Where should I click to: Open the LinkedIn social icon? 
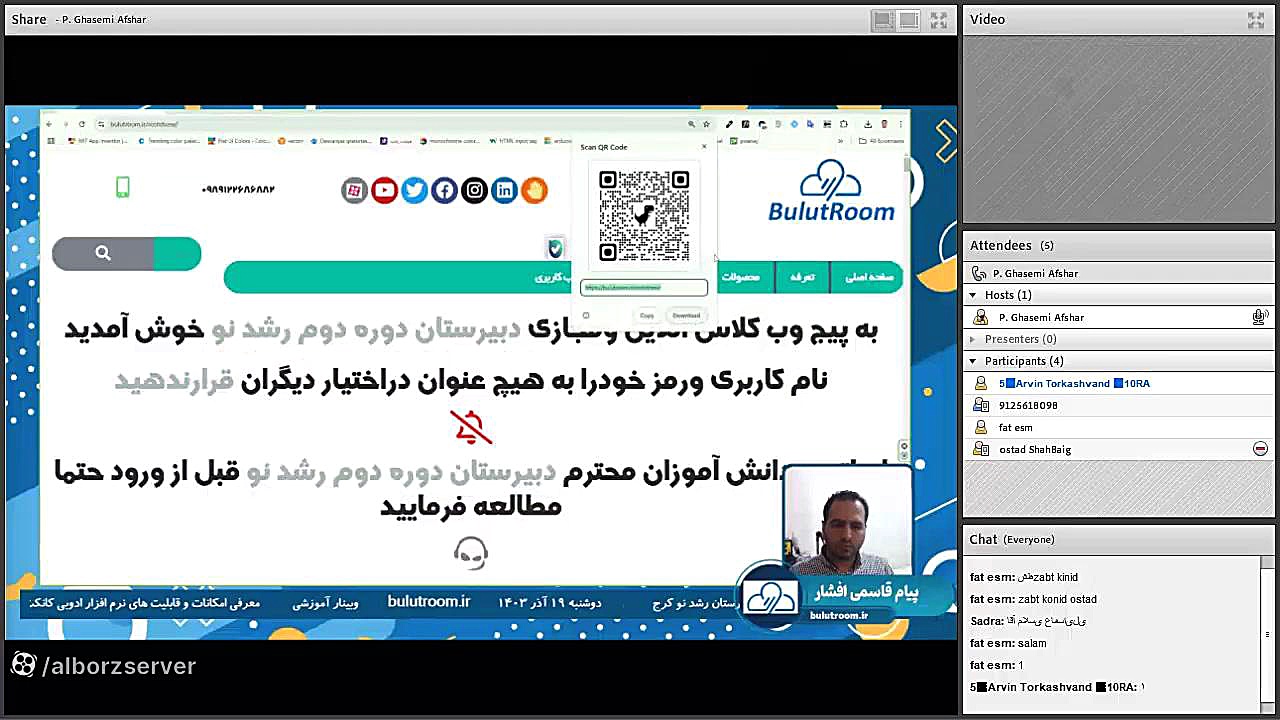click(504, 190)
